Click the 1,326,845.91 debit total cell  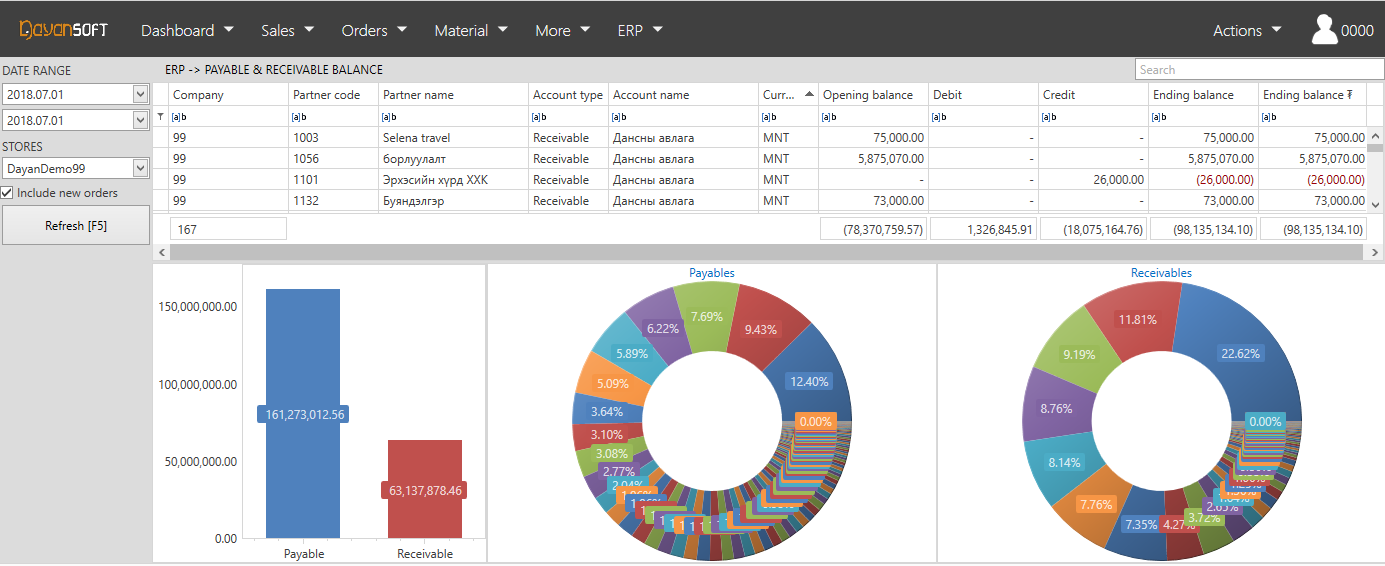(x=984, y=229)
